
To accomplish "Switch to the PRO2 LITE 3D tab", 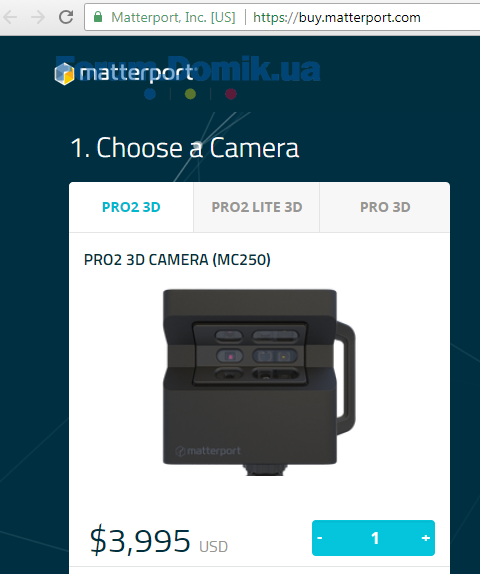I will 257,207.
